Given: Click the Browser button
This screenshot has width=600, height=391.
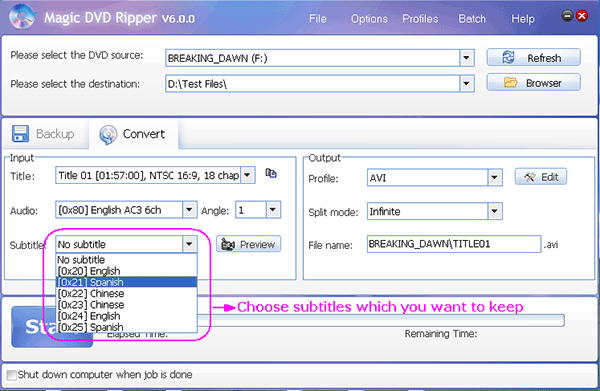Looking at the screenshot, I should tap(533, 83).
